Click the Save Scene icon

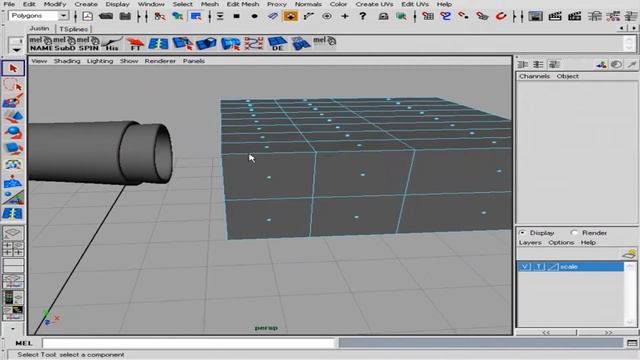click(x=125, y=16)
